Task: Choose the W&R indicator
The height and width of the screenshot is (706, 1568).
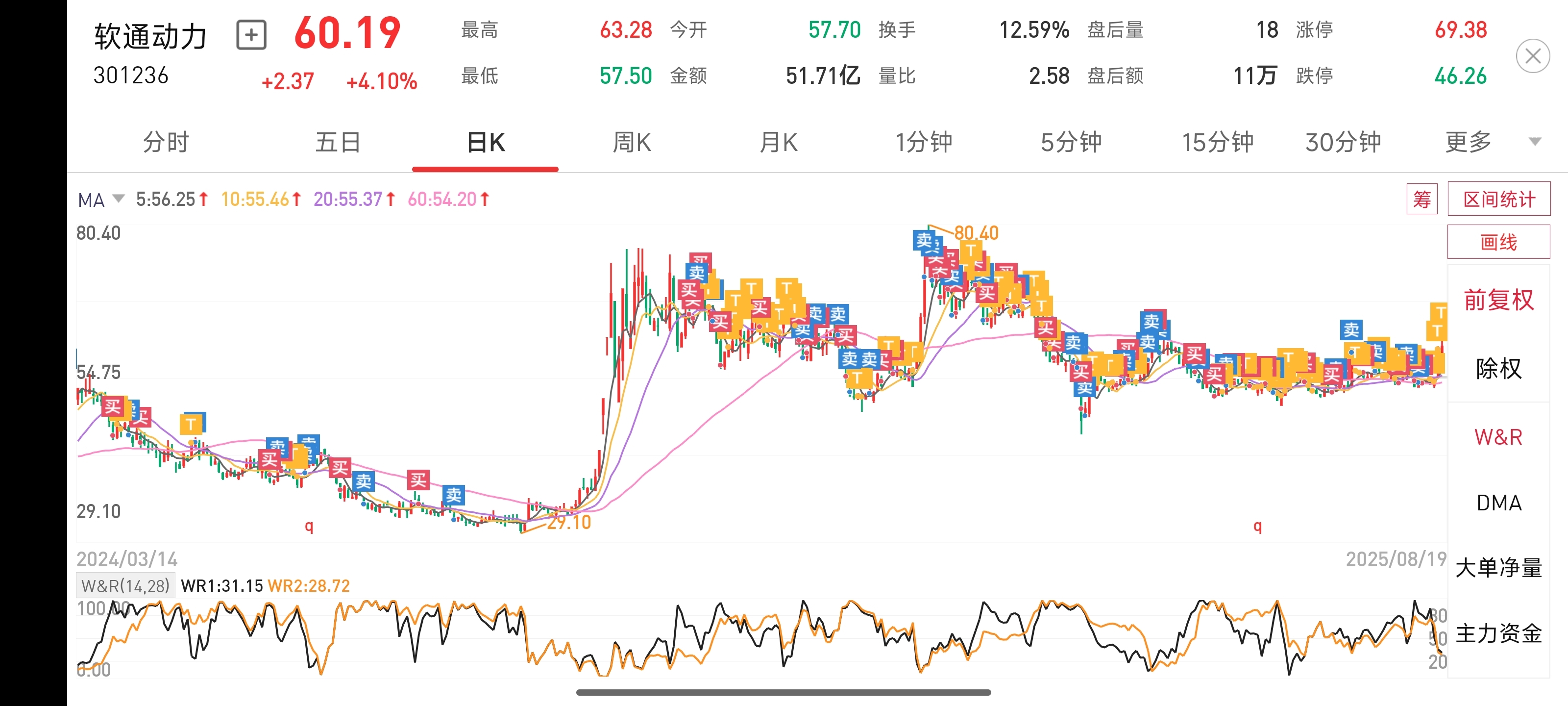Action: (1498, 437)
